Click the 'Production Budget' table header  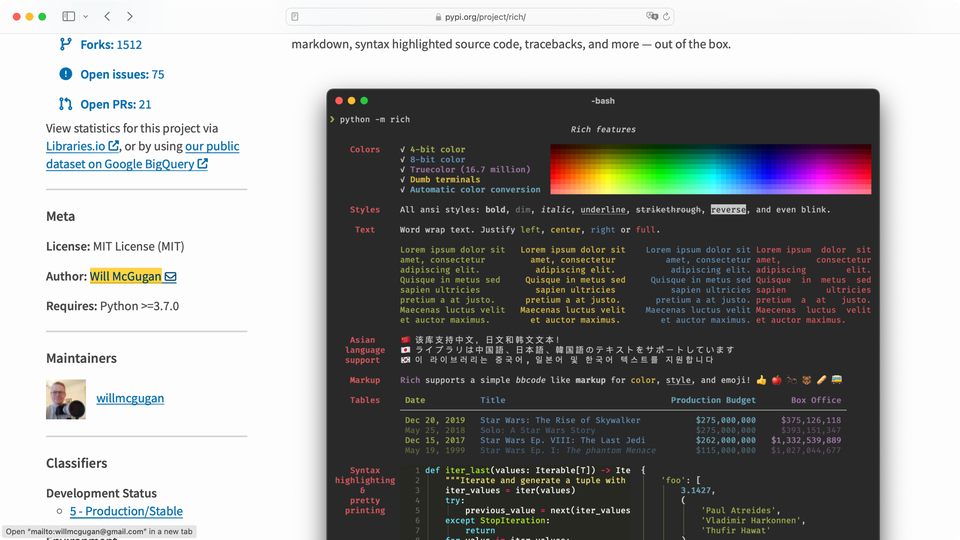click(x=713, y=400)
